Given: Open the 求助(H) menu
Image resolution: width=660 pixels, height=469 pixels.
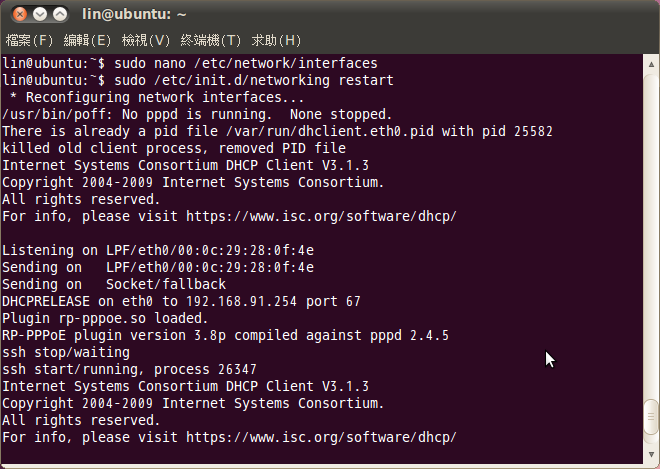Looking at the screenshot, I should [x=276, y=41].
